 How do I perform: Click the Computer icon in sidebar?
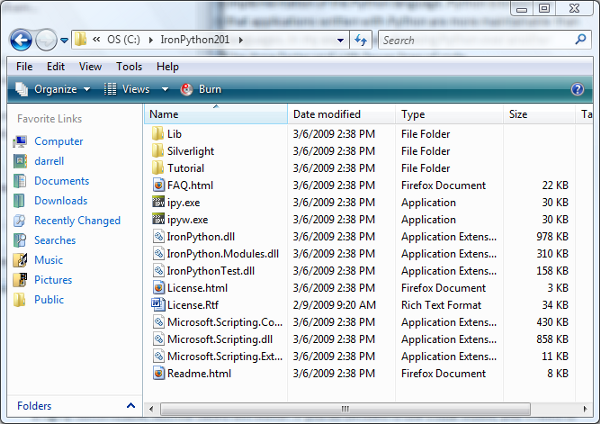[20, 142]
